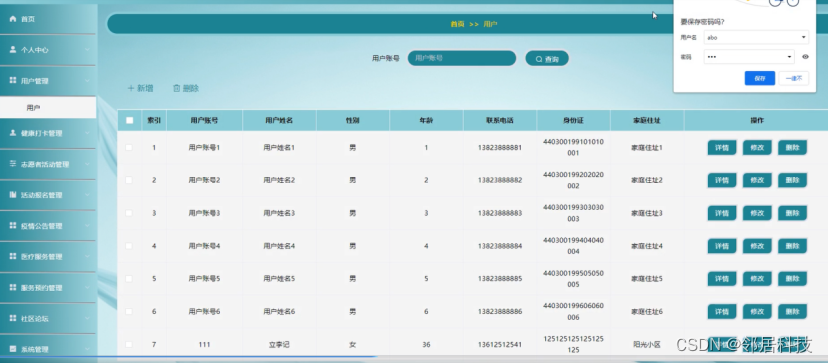Click 删除 for 用户账号5

coord(792,279)
